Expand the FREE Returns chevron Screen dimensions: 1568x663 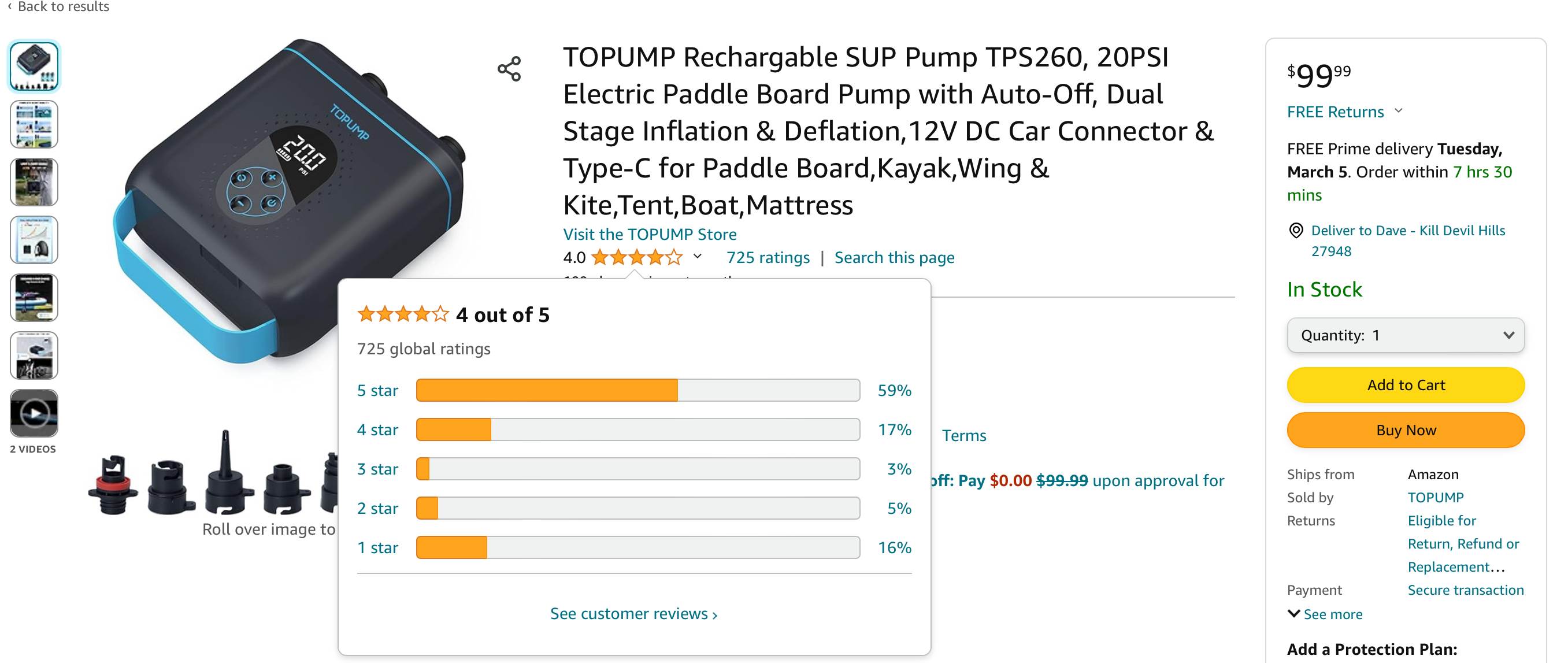click(1399, 111)
